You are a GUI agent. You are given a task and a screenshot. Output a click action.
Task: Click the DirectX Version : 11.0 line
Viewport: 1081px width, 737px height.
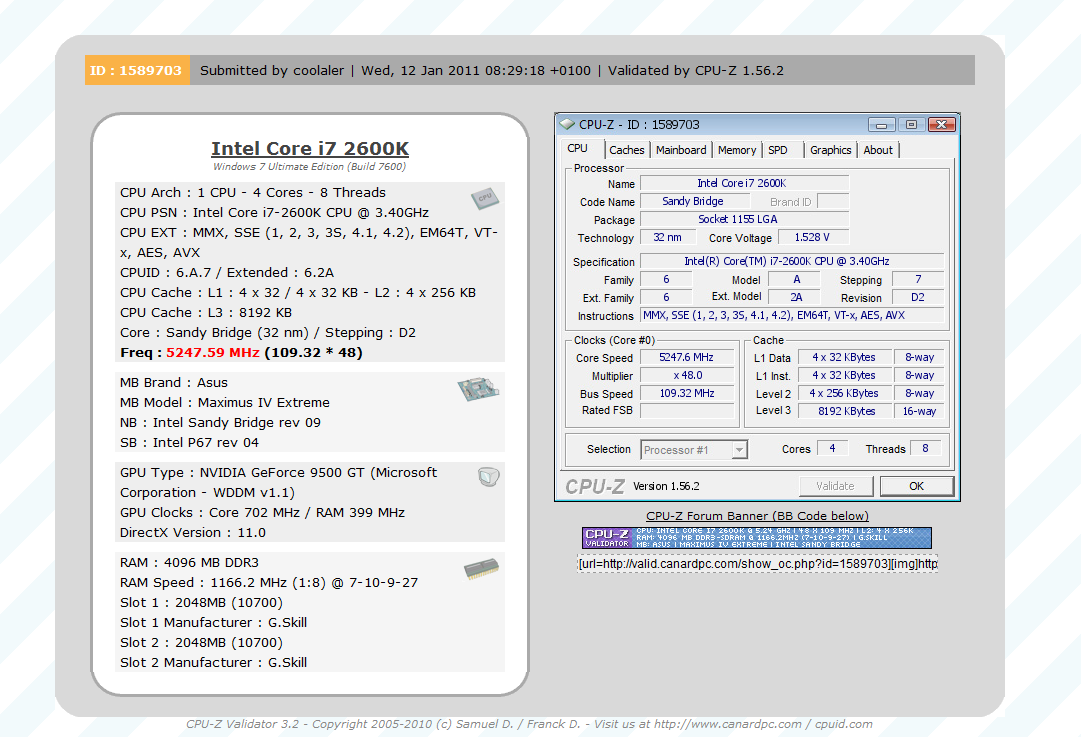193,533
